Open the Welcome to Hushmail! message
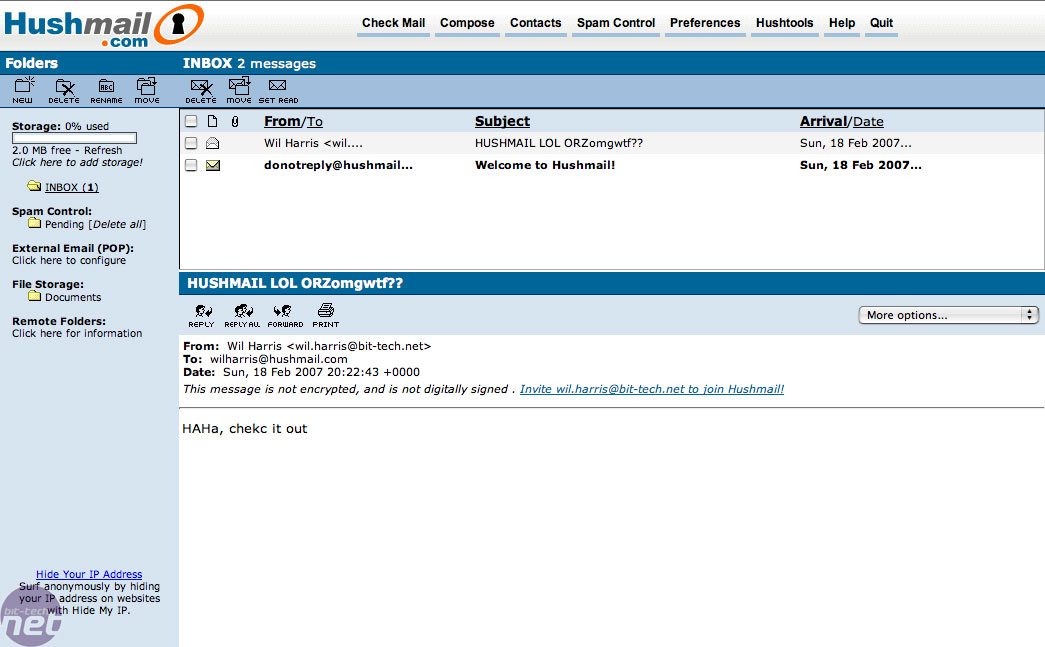This screenshot has width=1045, height=647. [x=544, y=165]
